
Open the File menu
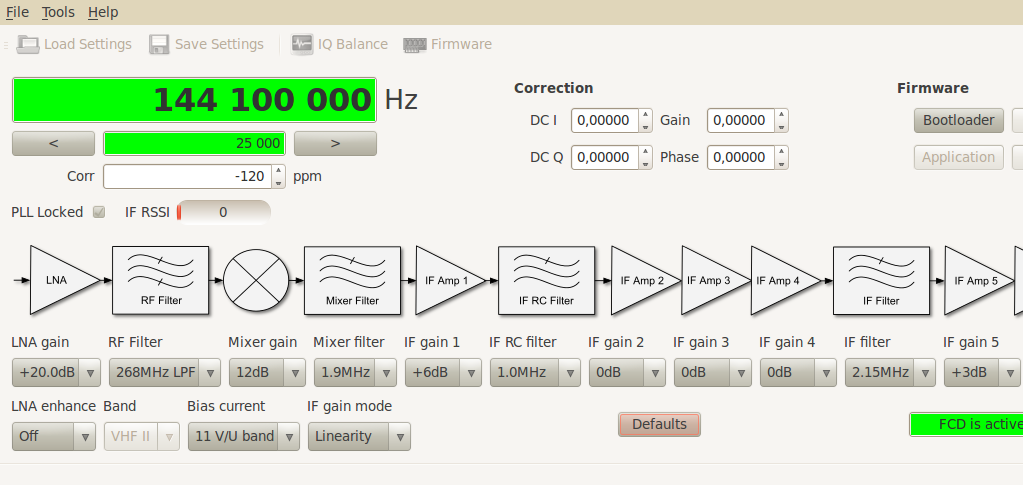17,12
